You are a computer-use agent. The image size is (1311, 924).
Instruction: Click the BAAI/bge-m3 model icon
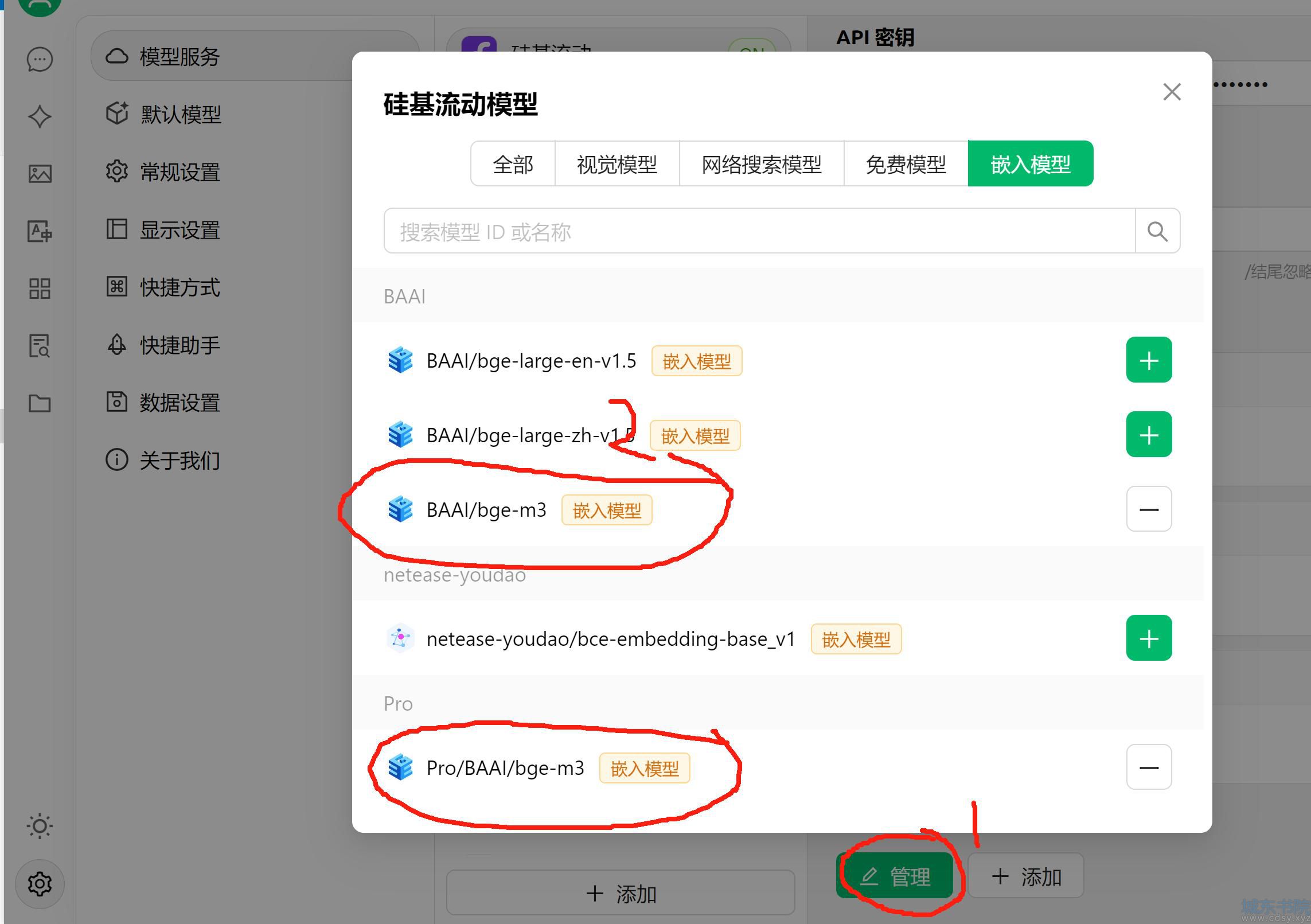400,509
